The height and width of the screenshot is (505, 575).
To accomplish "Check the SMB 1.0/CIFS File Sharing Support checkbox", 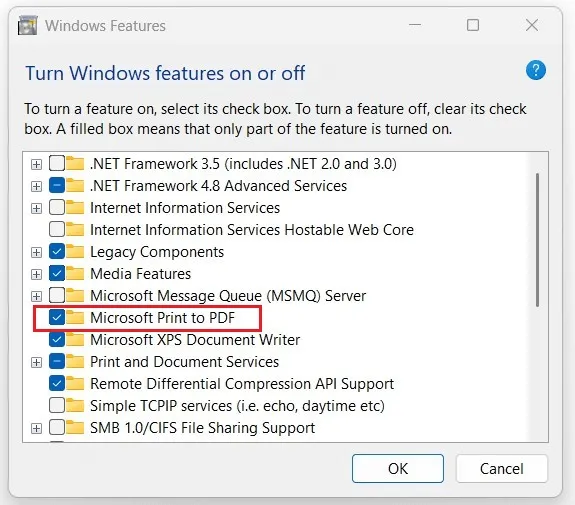I will click(57, 427).
